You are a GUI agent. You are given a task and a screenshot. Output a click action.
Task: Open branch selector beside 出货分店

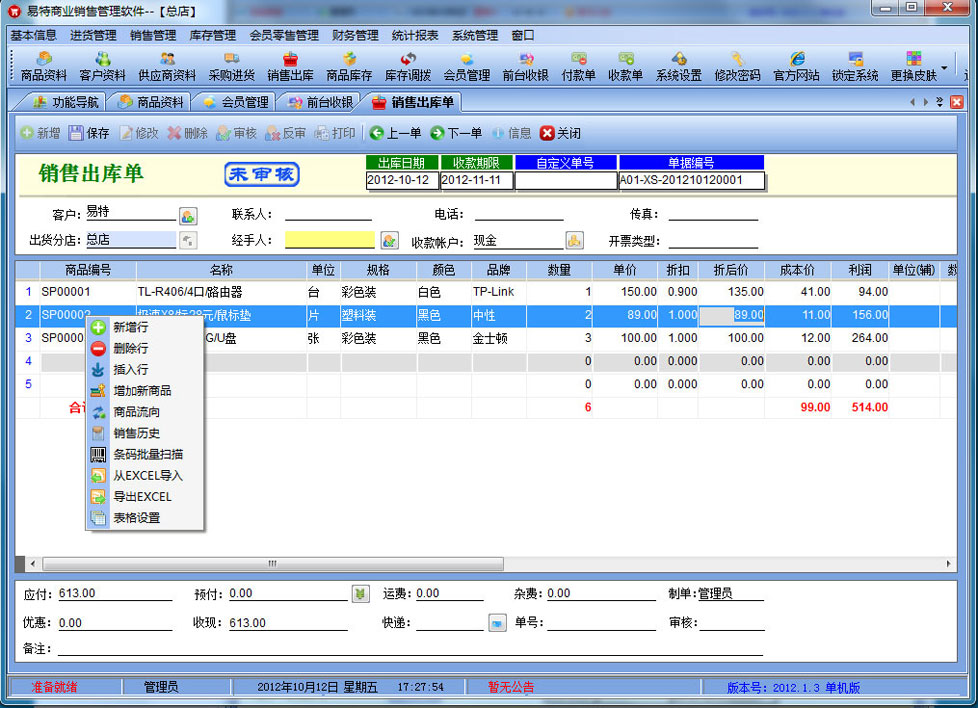click(x=188, y=240)
